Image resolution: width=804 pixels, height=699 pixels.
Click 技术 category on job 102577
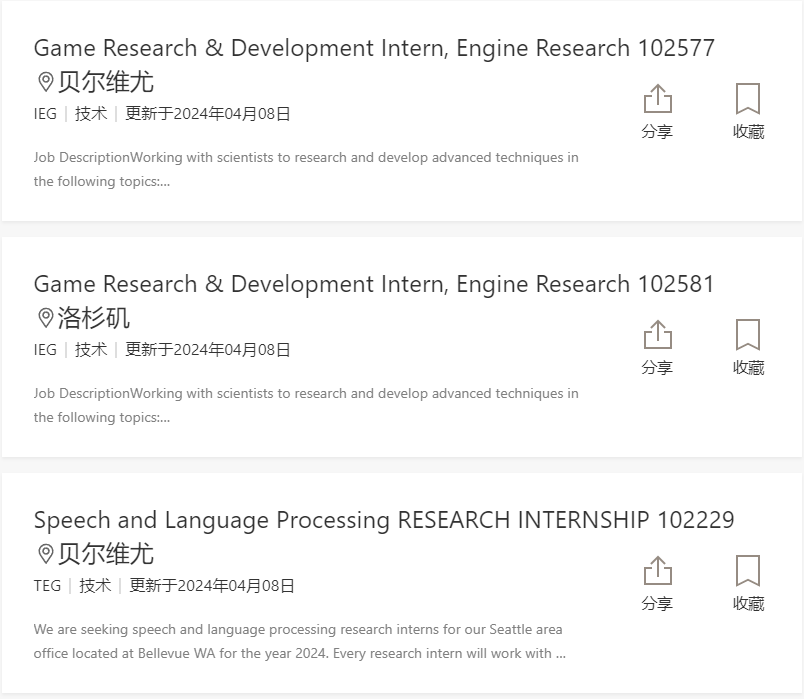[x=91, y=114]
